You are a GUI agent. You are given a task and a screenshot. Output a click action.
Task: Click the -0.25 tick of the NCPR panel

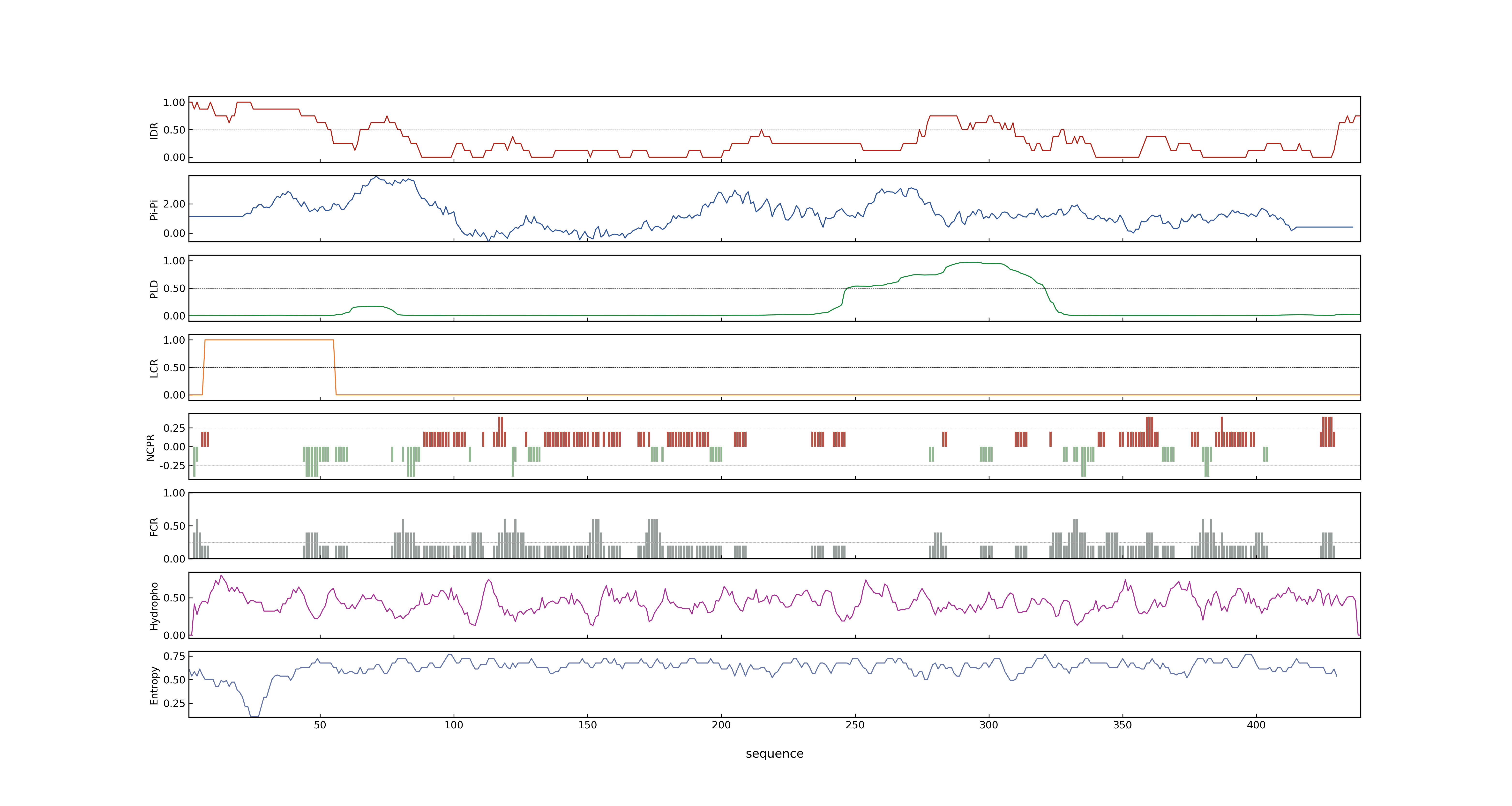(x=172, y=466)
